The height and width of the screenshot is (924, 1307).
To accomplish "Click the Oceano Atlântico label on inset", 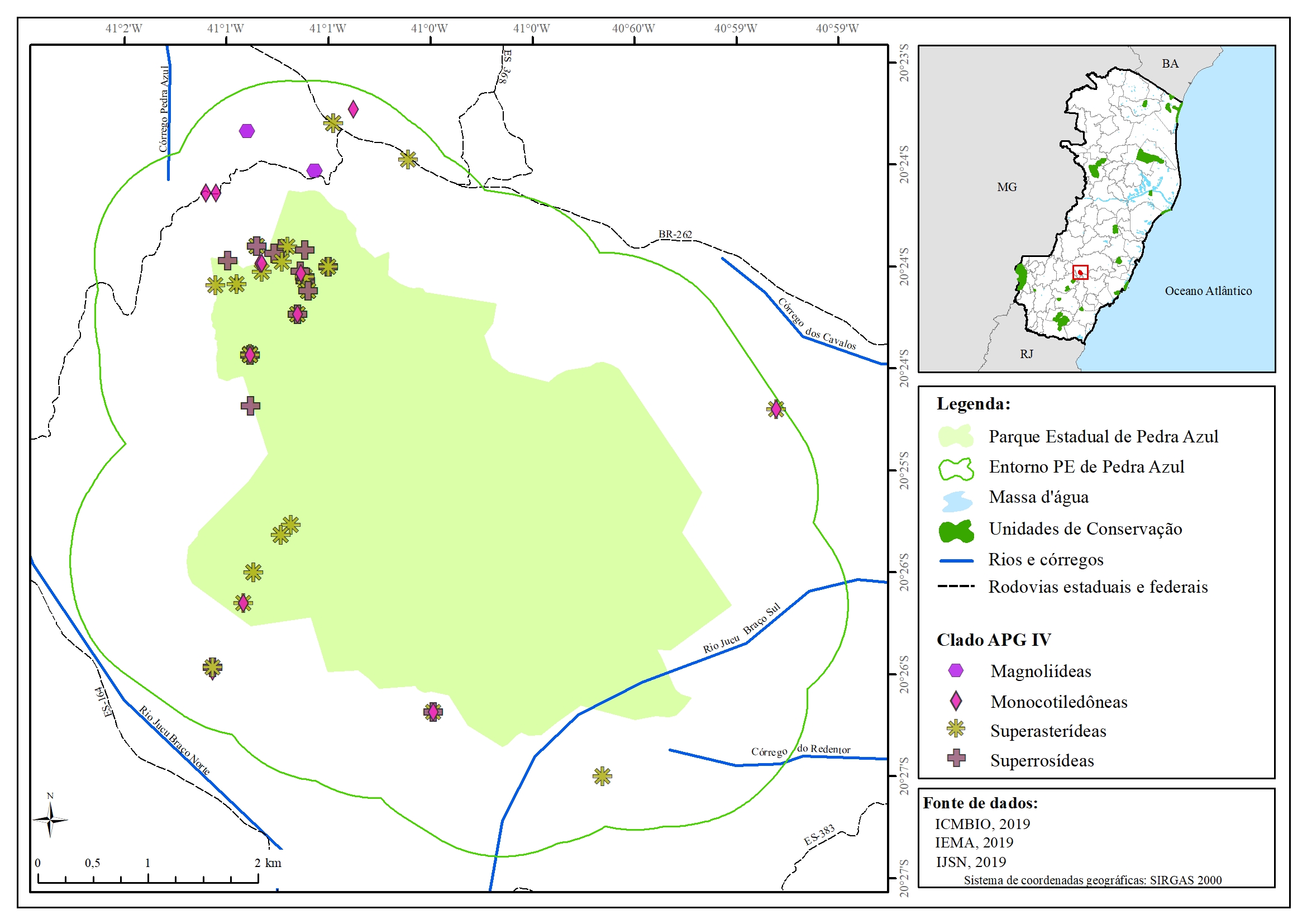I will coord(1208,291).
